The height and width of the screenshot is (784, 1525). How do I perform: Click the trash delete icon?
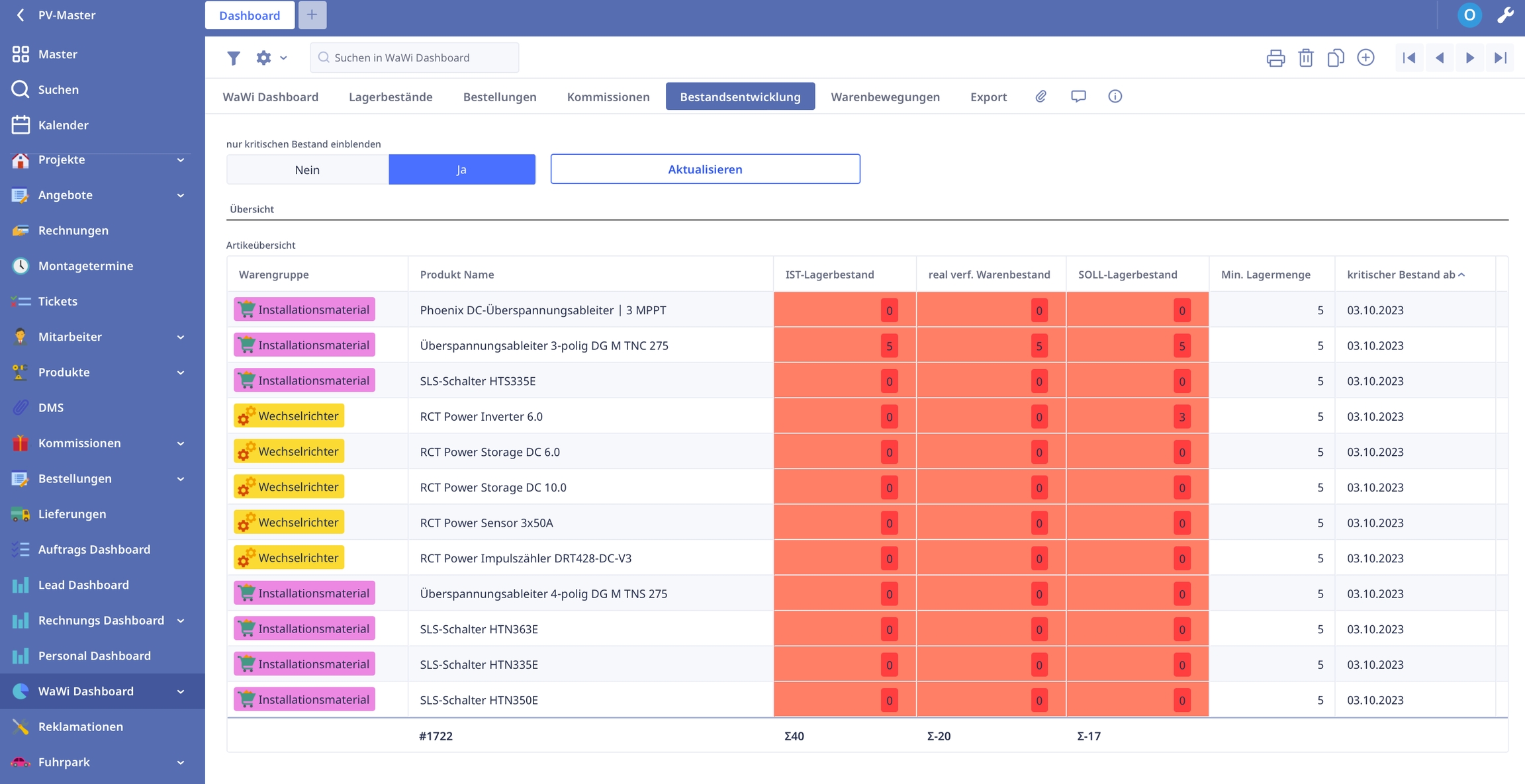[1305, 58]
